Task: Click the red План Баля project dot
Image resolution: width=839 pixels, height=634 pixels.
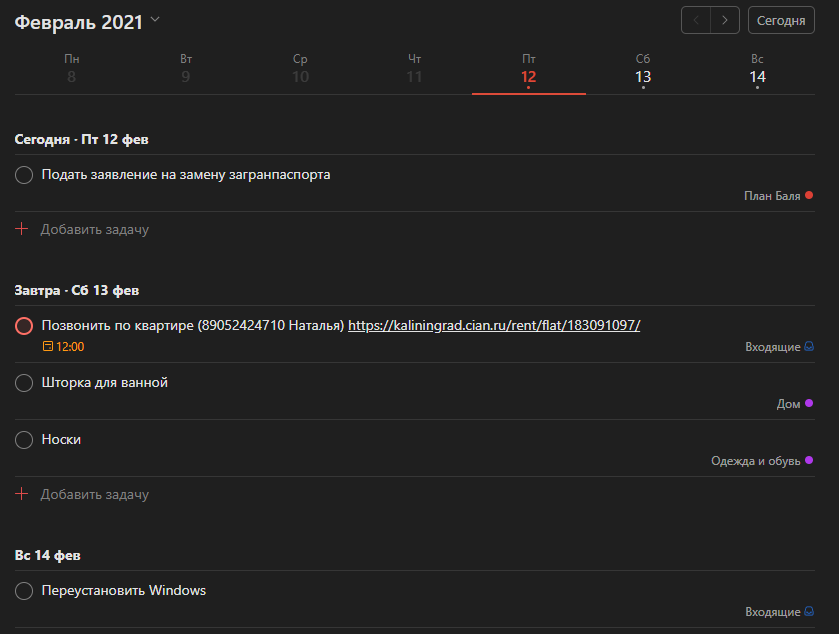Action: coord(809,196)
